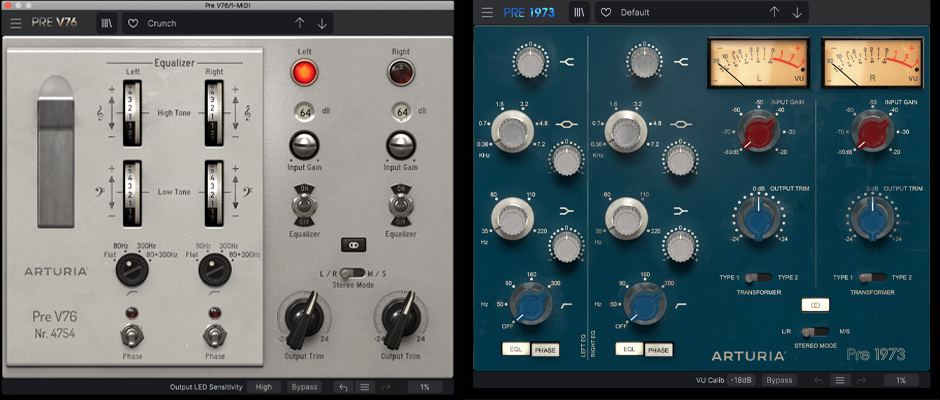The width and height of the screenshot is (940, 400).
Task: Switch Pre 1973 Stereo Mode L/R M/S
Action: click(x=815, y=331)
